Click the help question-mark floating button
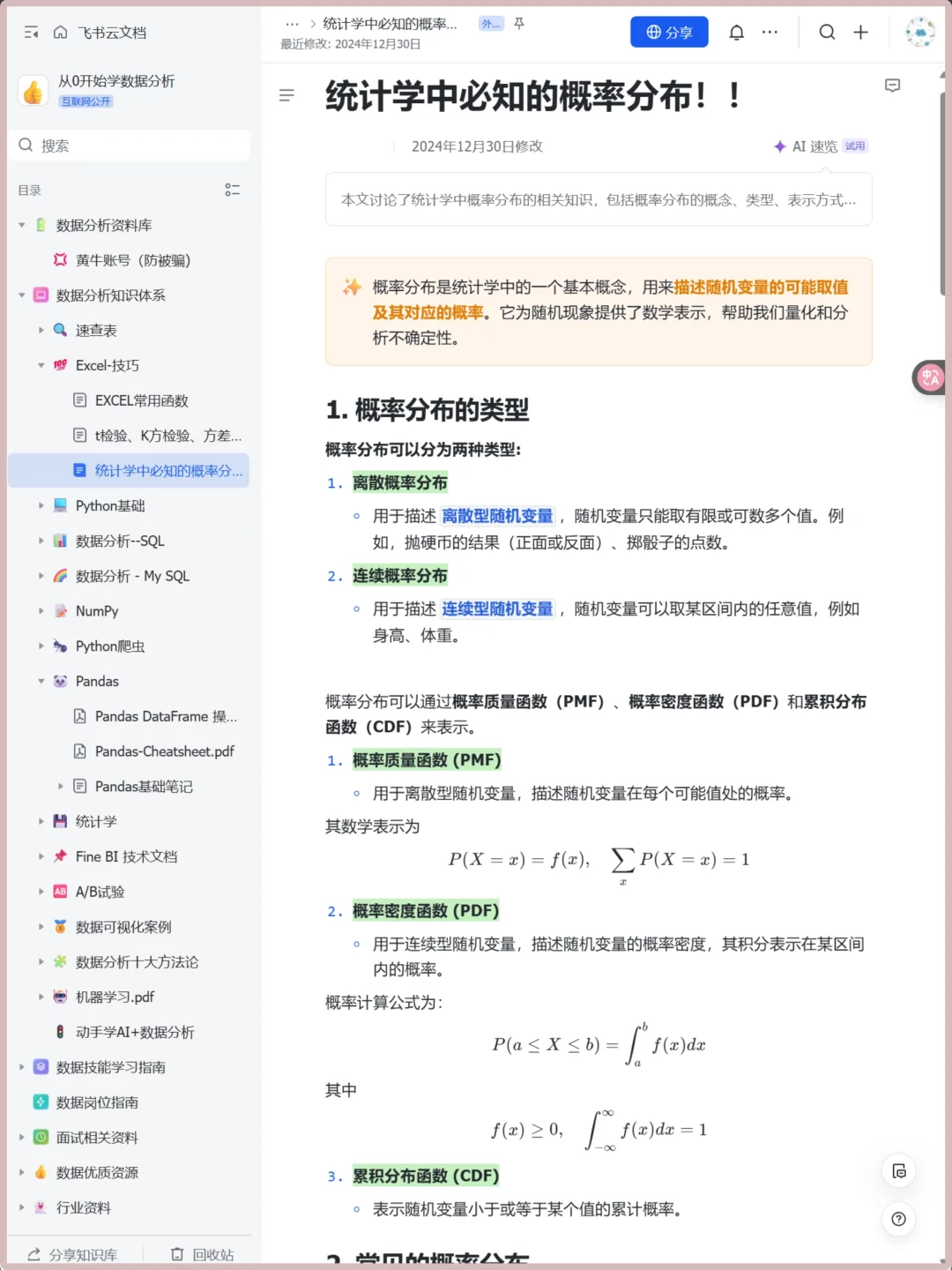Viewport: 952px width, 1270px height. pos(898,1220)
